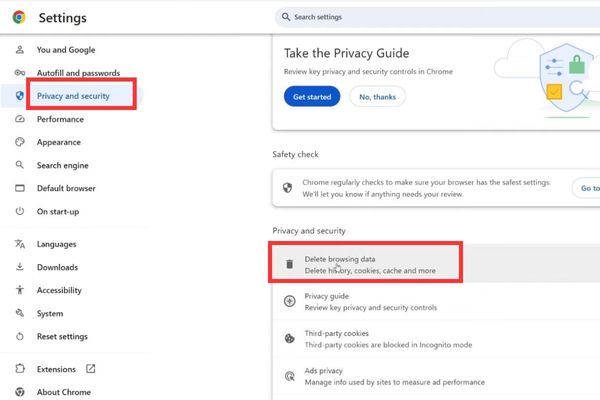
Task: Click the Chrome icon for About Chrome
Action: pos(20,392)
